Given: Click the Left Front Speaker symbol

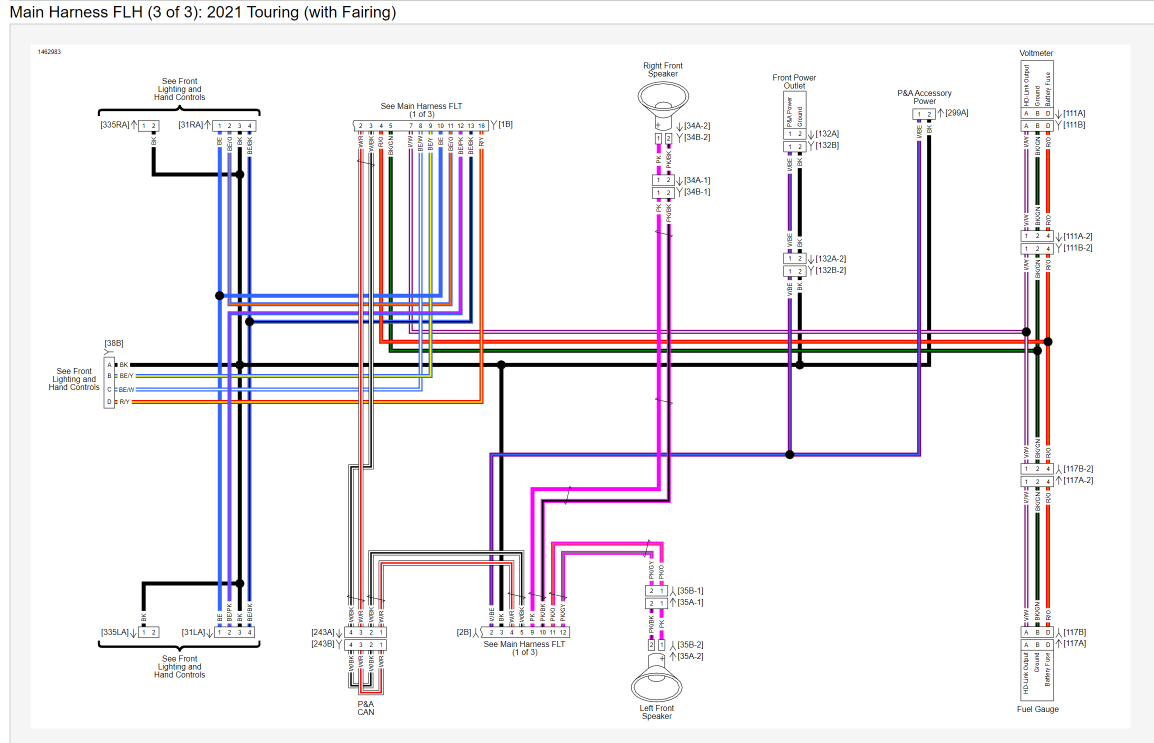Looking at the screenshot, I should pos(656,684).
